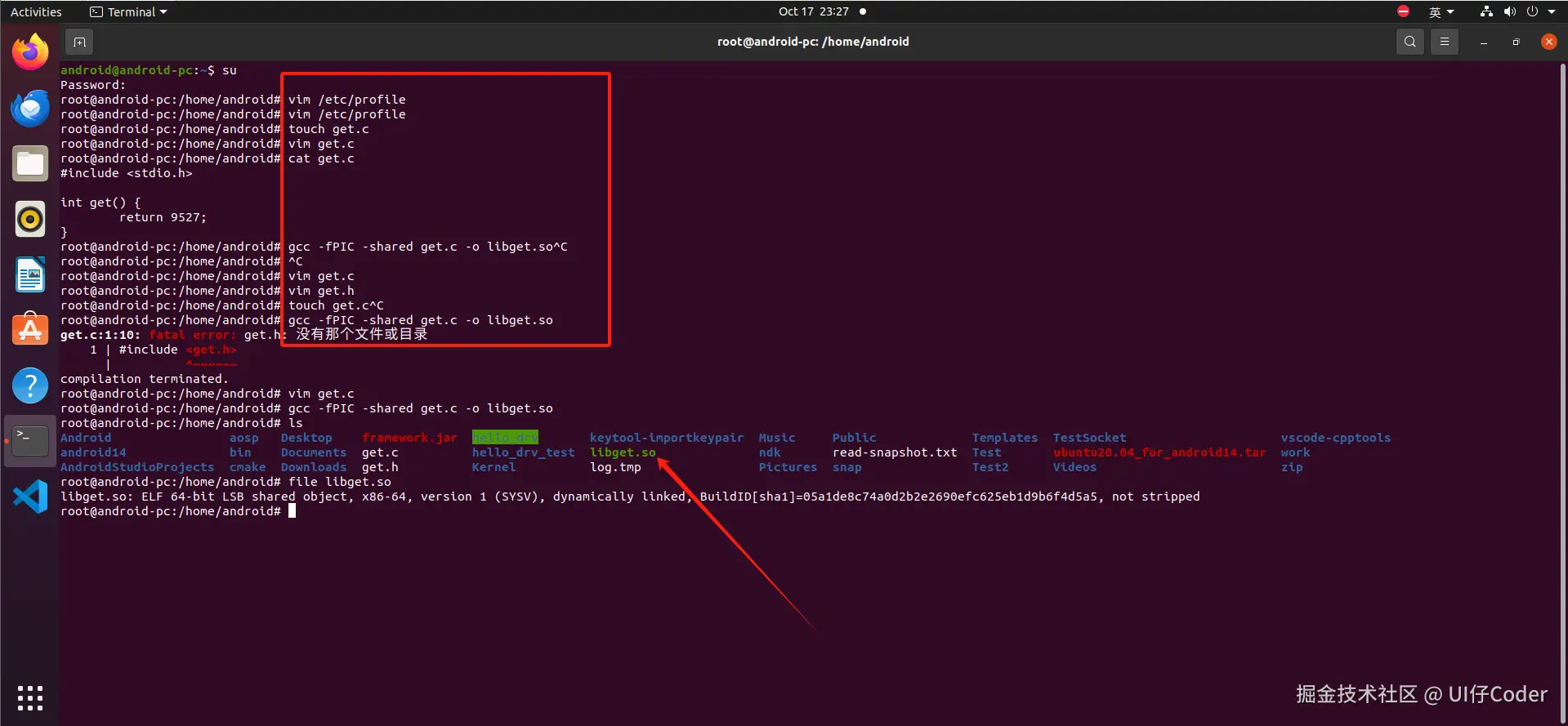This screenshot has width=1568, height=726.
Task: Click 'compilation terminated.' line
Action: [x=145, y=379]
